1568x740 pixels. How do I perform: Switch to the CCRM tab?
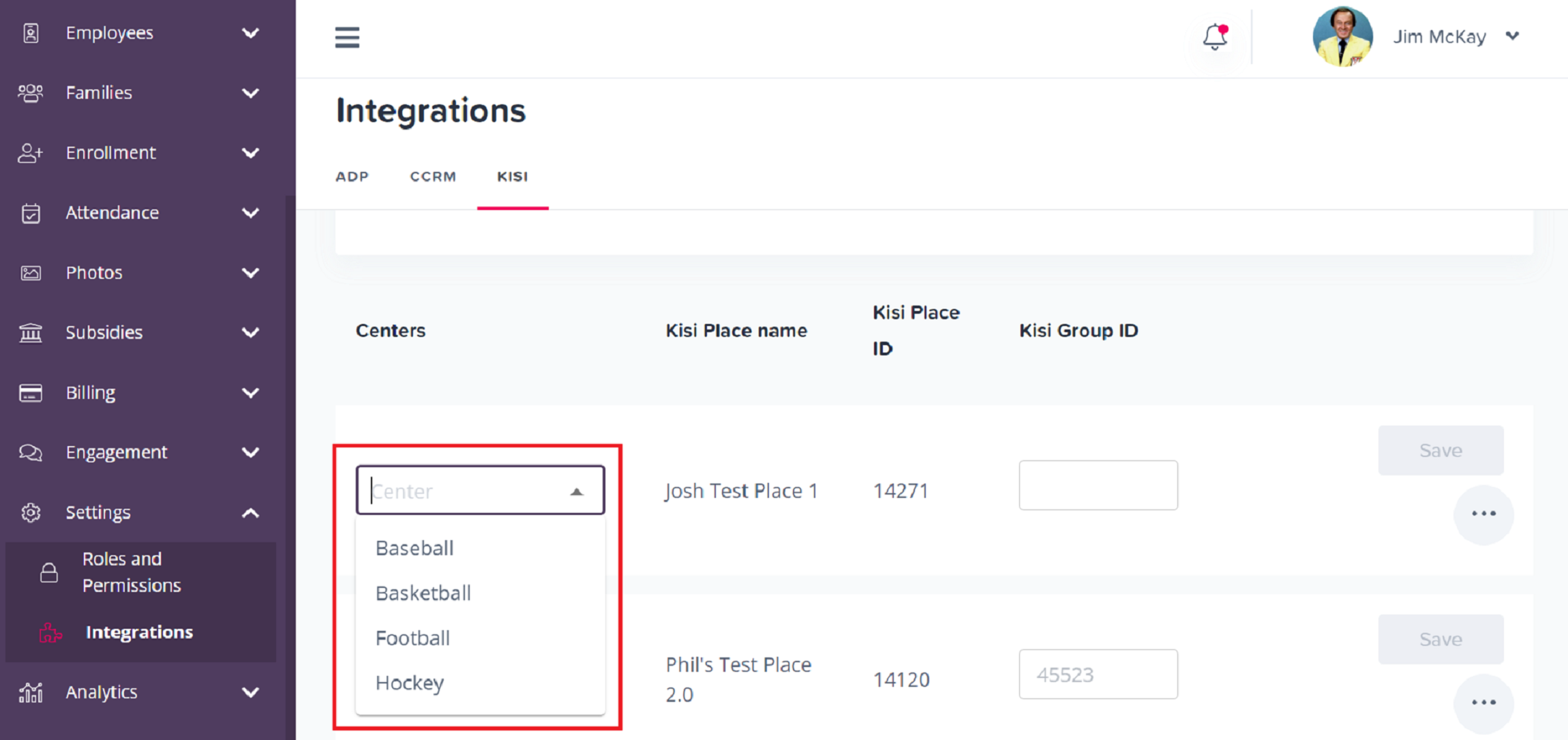433,177
